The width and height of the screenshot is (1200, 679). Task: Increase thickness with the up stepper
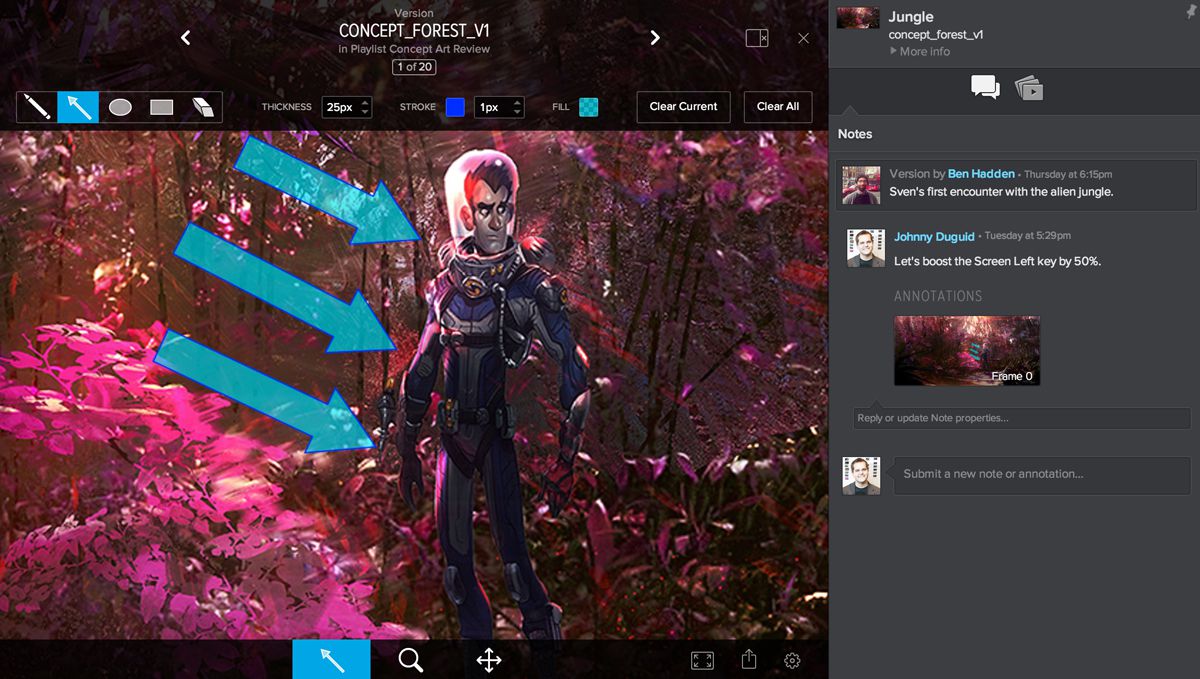tap(365, 102)
